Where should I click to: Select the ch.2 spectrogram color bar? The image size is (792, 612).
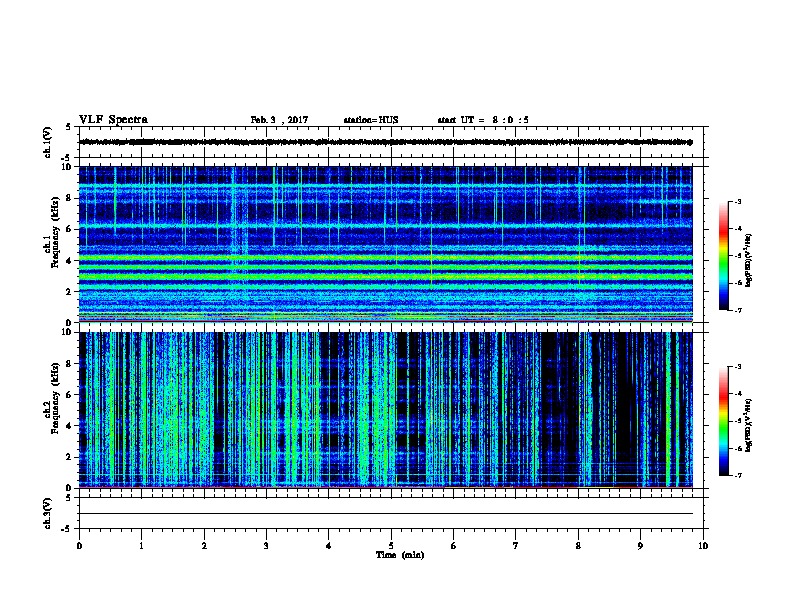click(x=723, y=421)
